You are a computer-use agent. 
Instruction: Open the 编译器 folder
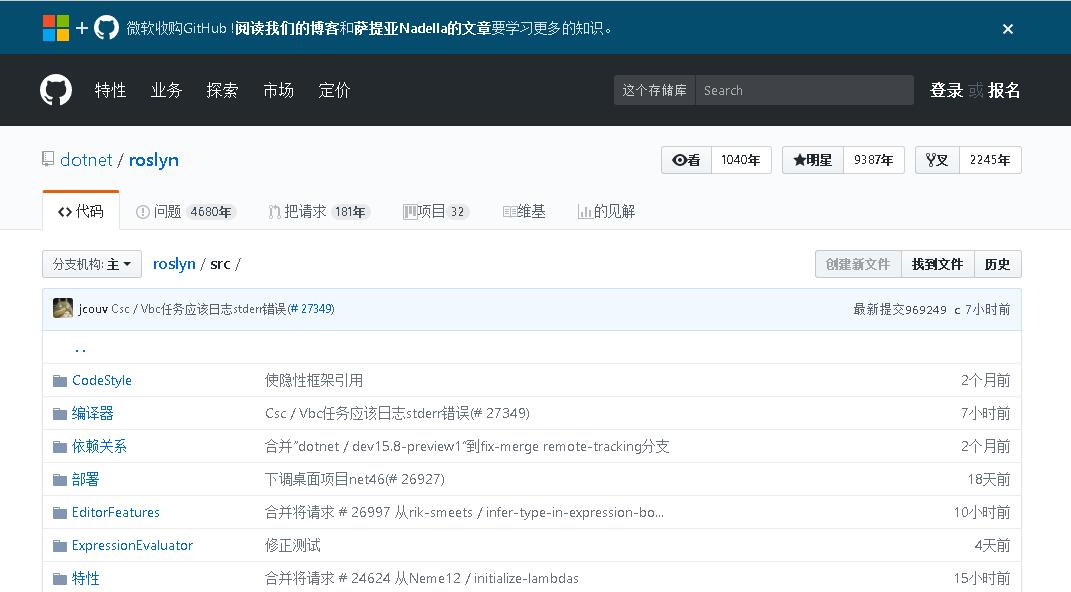point(93,413)
